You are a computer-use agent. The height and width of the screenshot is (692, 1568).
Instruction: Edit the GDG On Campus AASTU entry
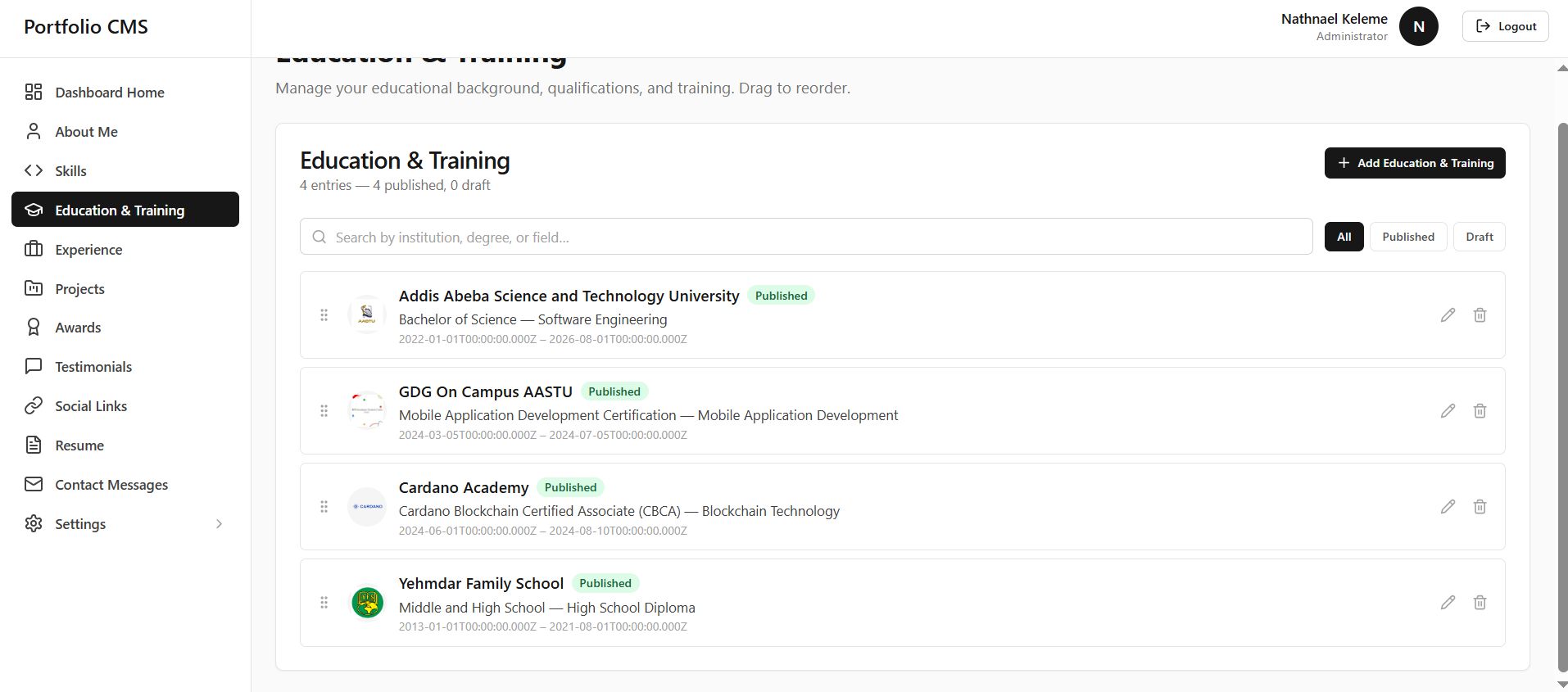point(1448,410)
